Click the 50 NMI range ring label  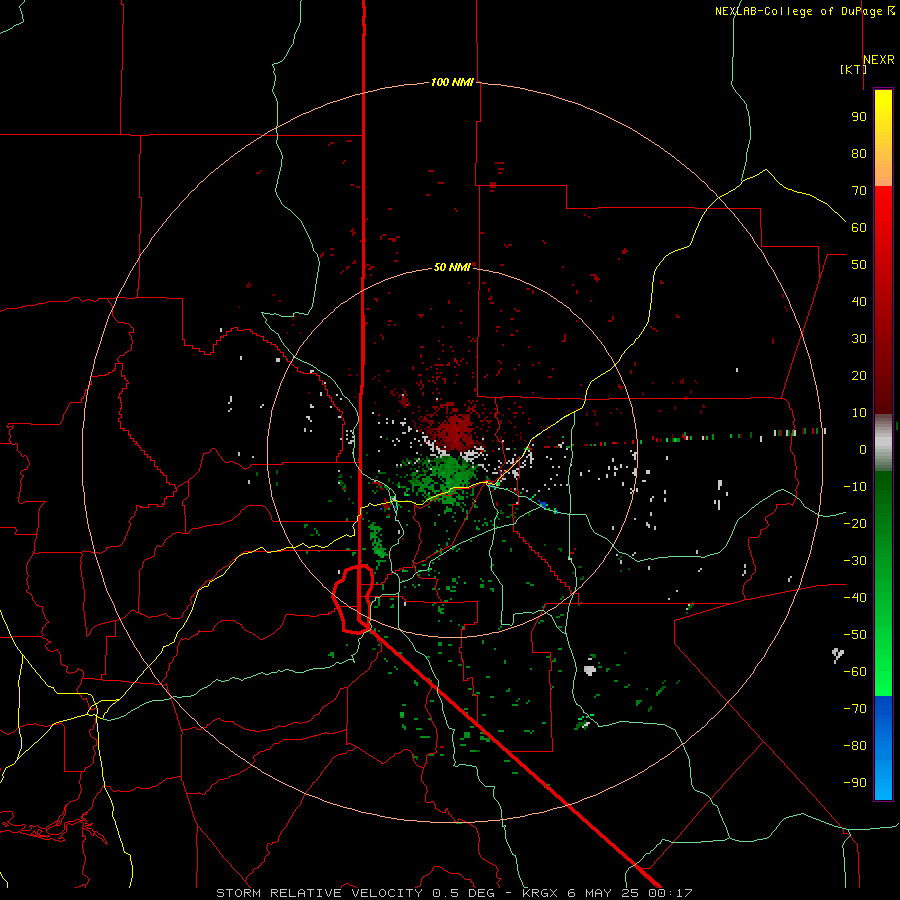(x=452, y=267)
